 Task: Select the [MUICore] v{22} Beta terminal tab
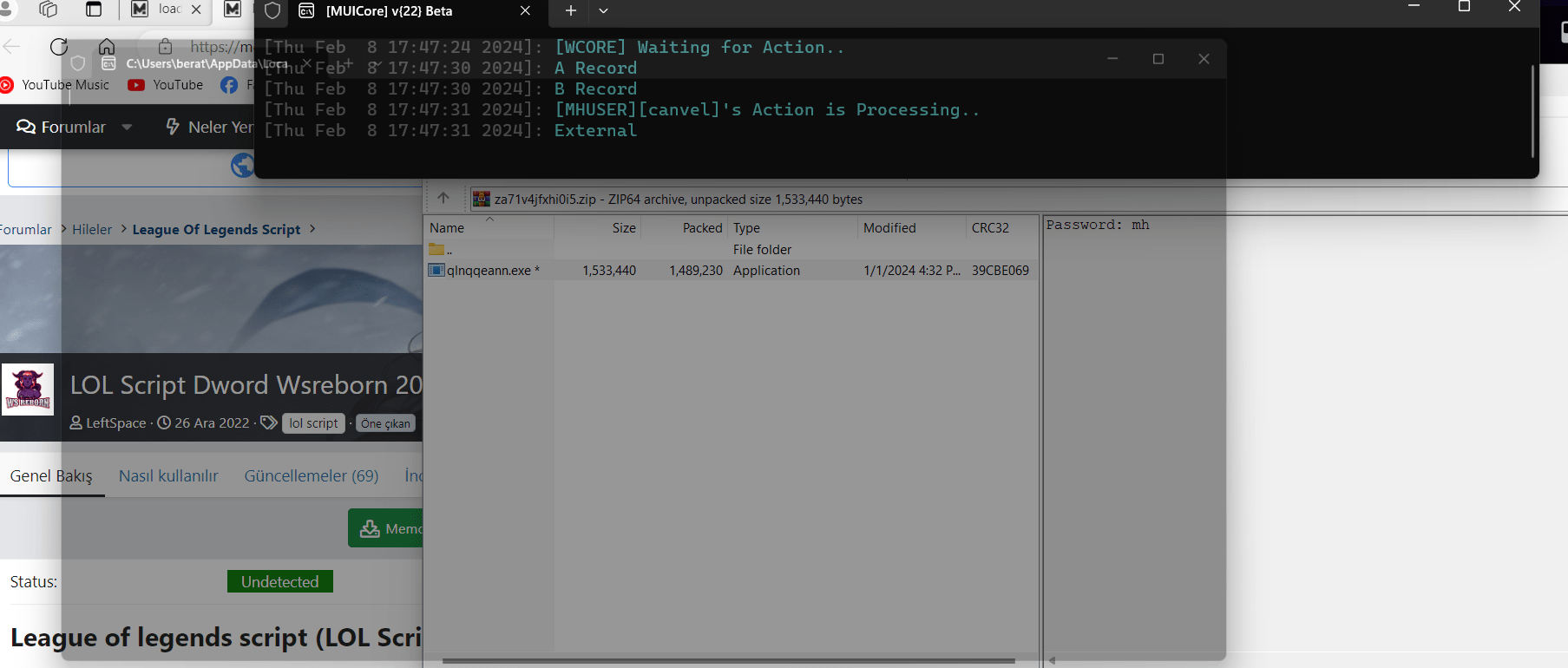389,11
